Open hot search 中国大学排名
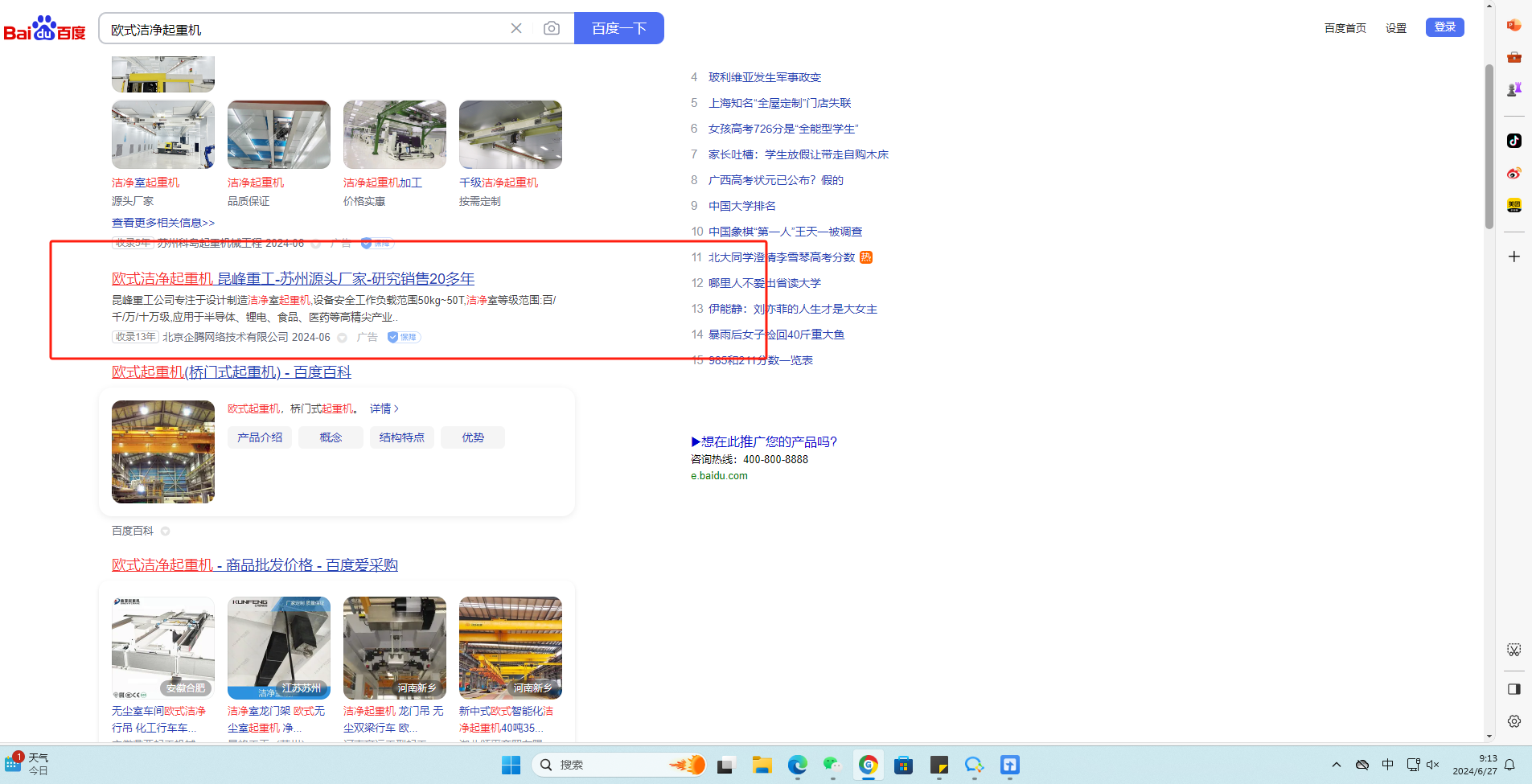The height and width of the screenshot is (784, 1532). pos(742,206)
